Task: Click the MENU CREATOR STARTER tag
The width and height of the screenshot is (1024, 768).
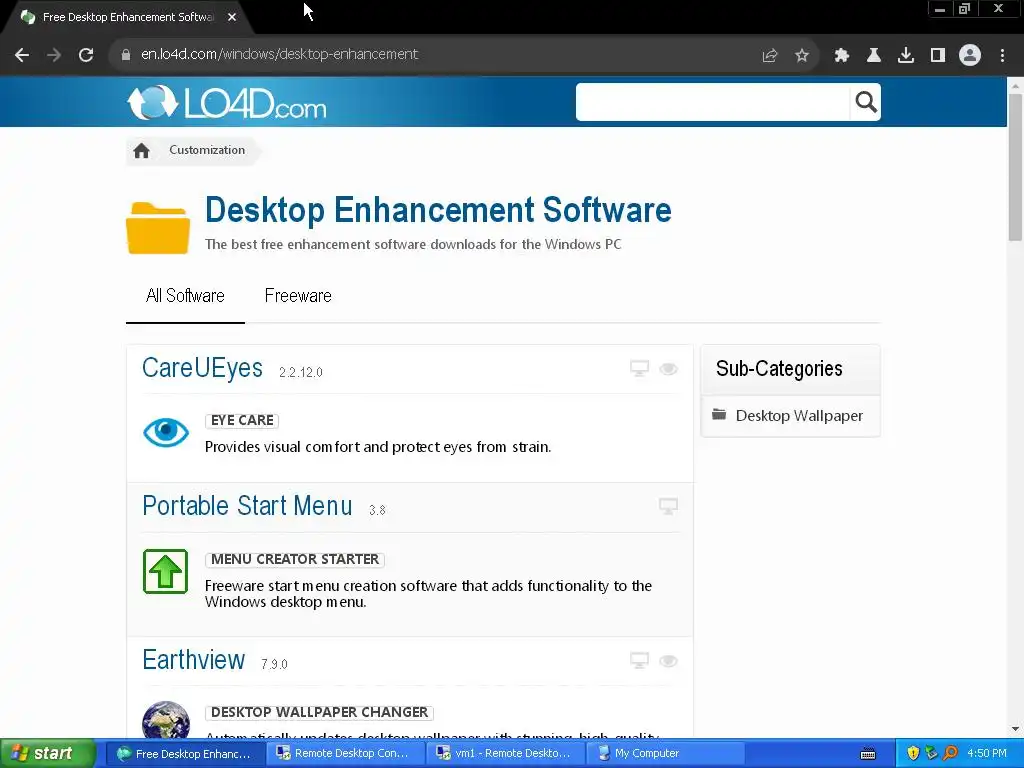Action: [295, 560]
